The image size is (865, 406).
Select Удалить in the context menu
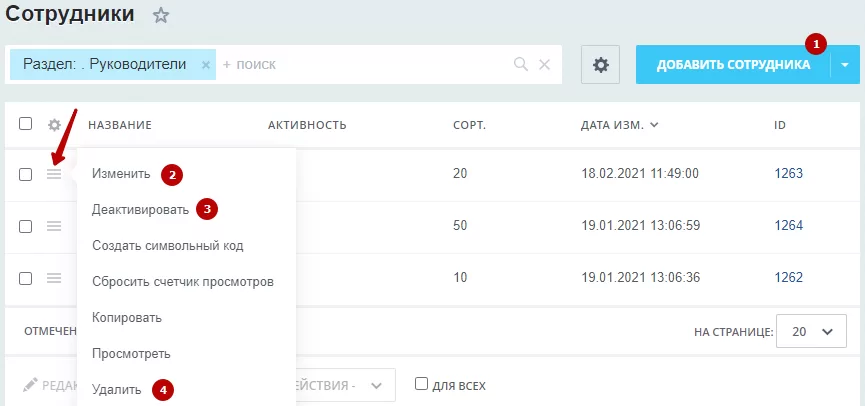point(117,390)
